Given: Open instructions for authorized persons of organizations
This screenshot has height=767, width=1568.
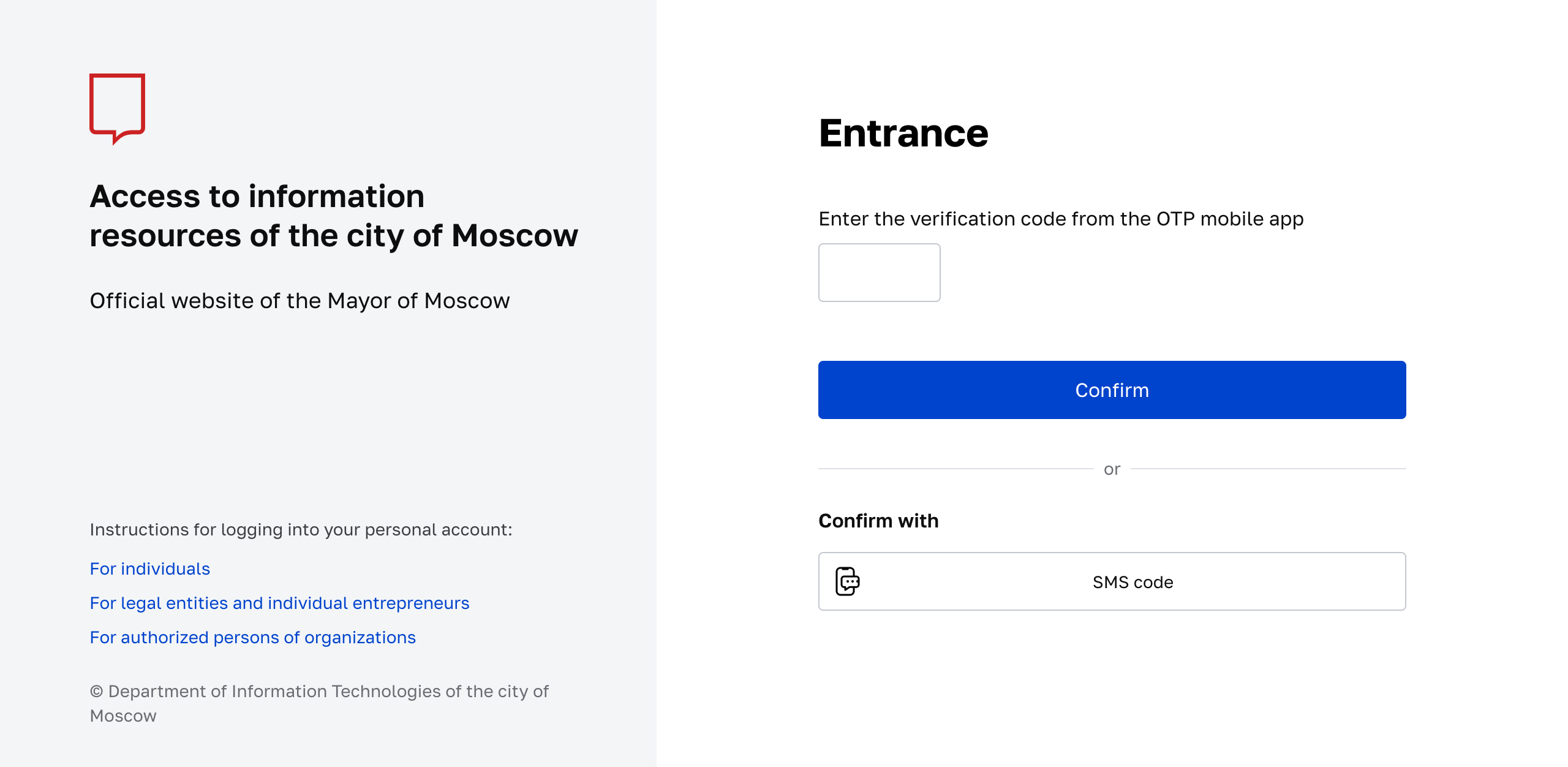Looking at the screenshot, I should click(253, 637).
